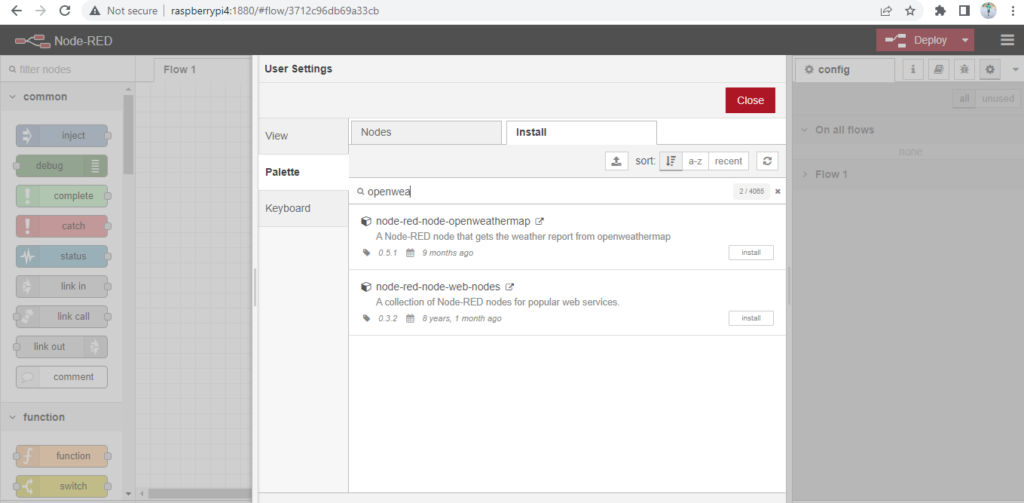Open the debug messages bug icon
1024x503 pixels.
point(965,69)
